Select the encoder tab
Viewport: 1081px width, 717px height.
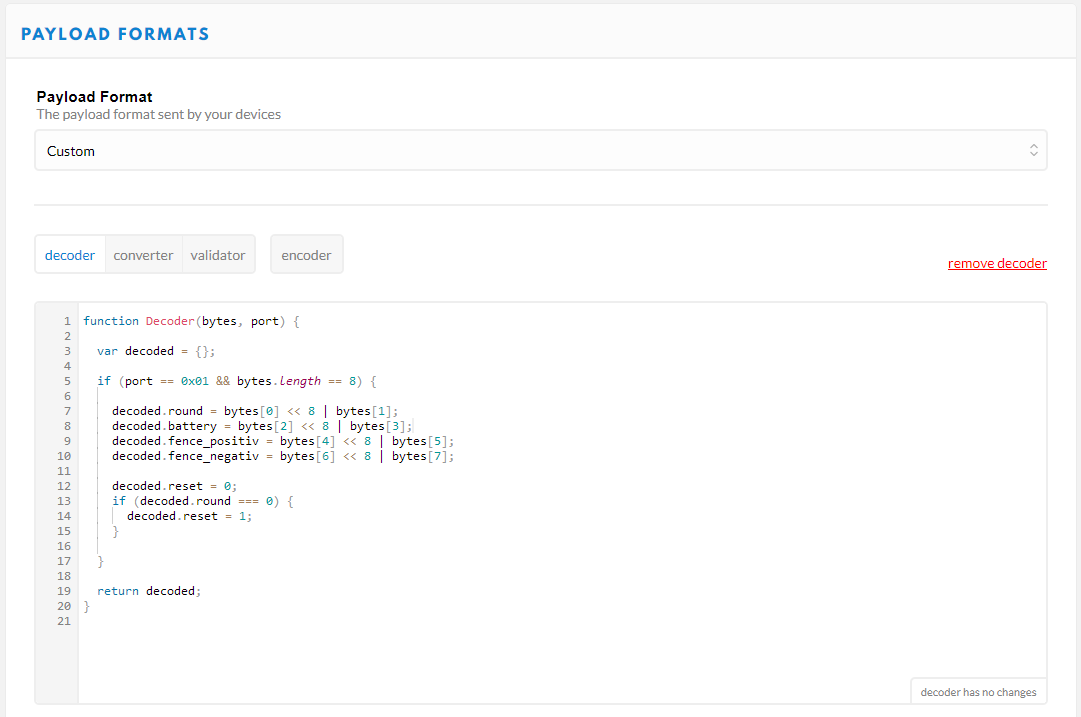click(x=306, y=255)
